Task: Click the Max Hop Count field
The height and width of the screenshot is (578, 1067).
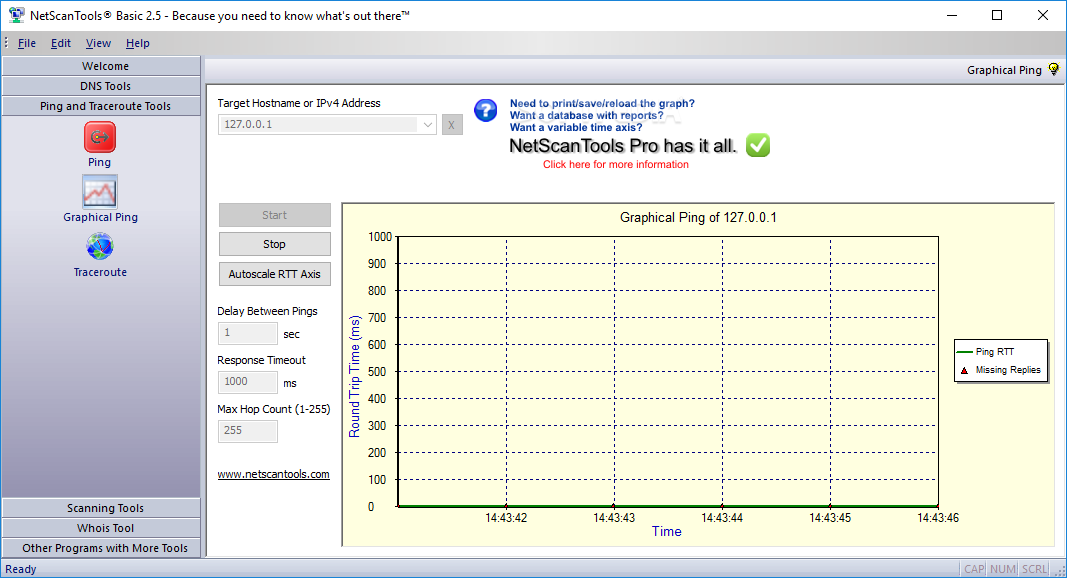Action: click(x=248, y=431)
